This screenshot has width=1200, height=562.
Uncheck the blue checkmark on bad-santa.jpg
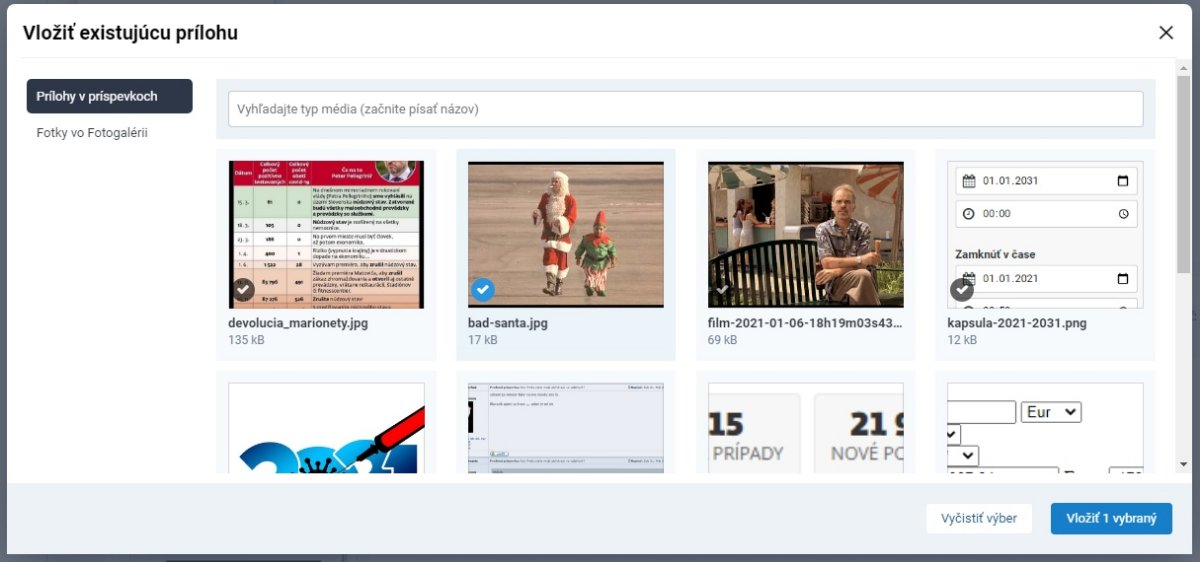[483, 290]
